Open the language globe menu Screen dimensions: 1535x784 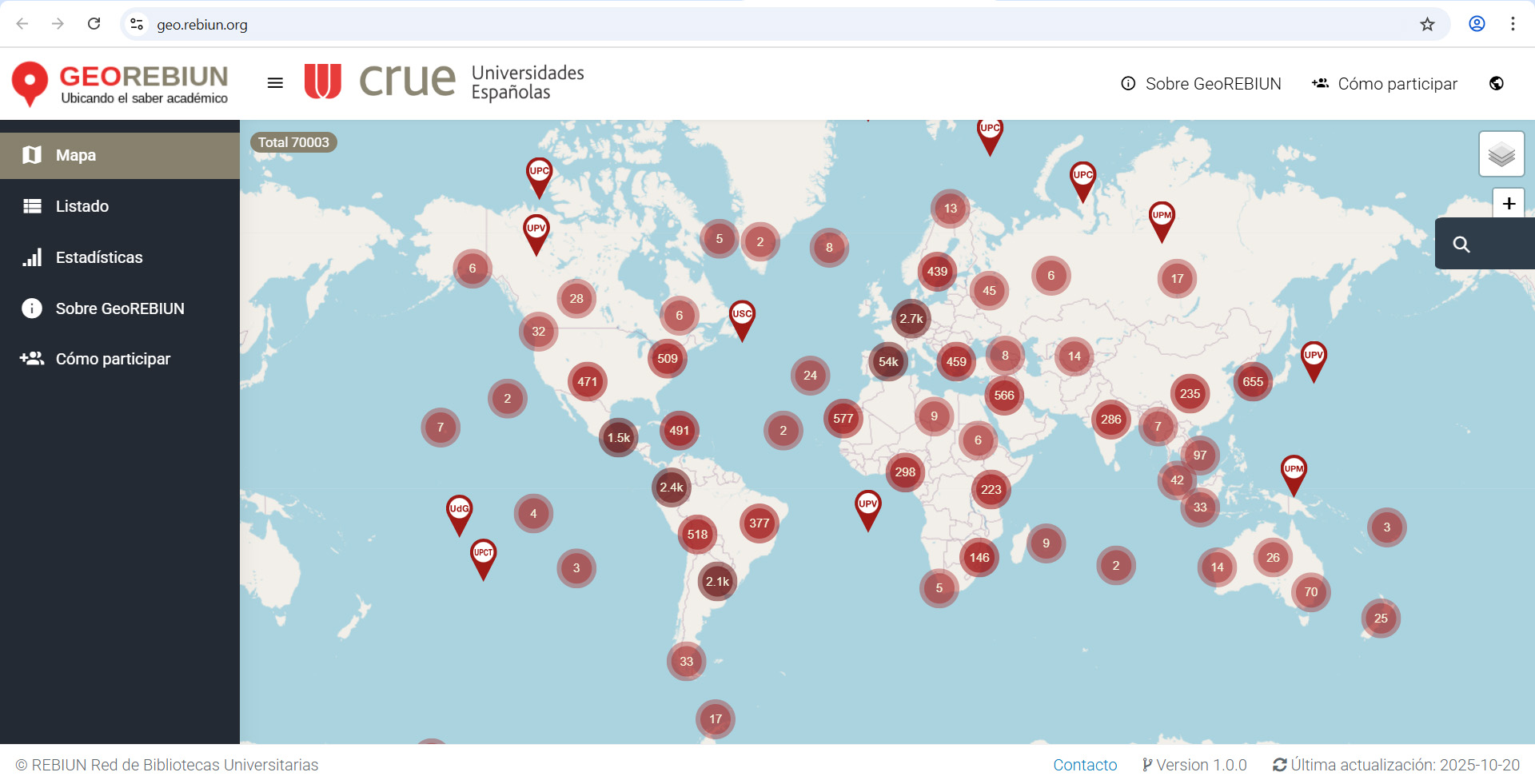click(1496, 84)
